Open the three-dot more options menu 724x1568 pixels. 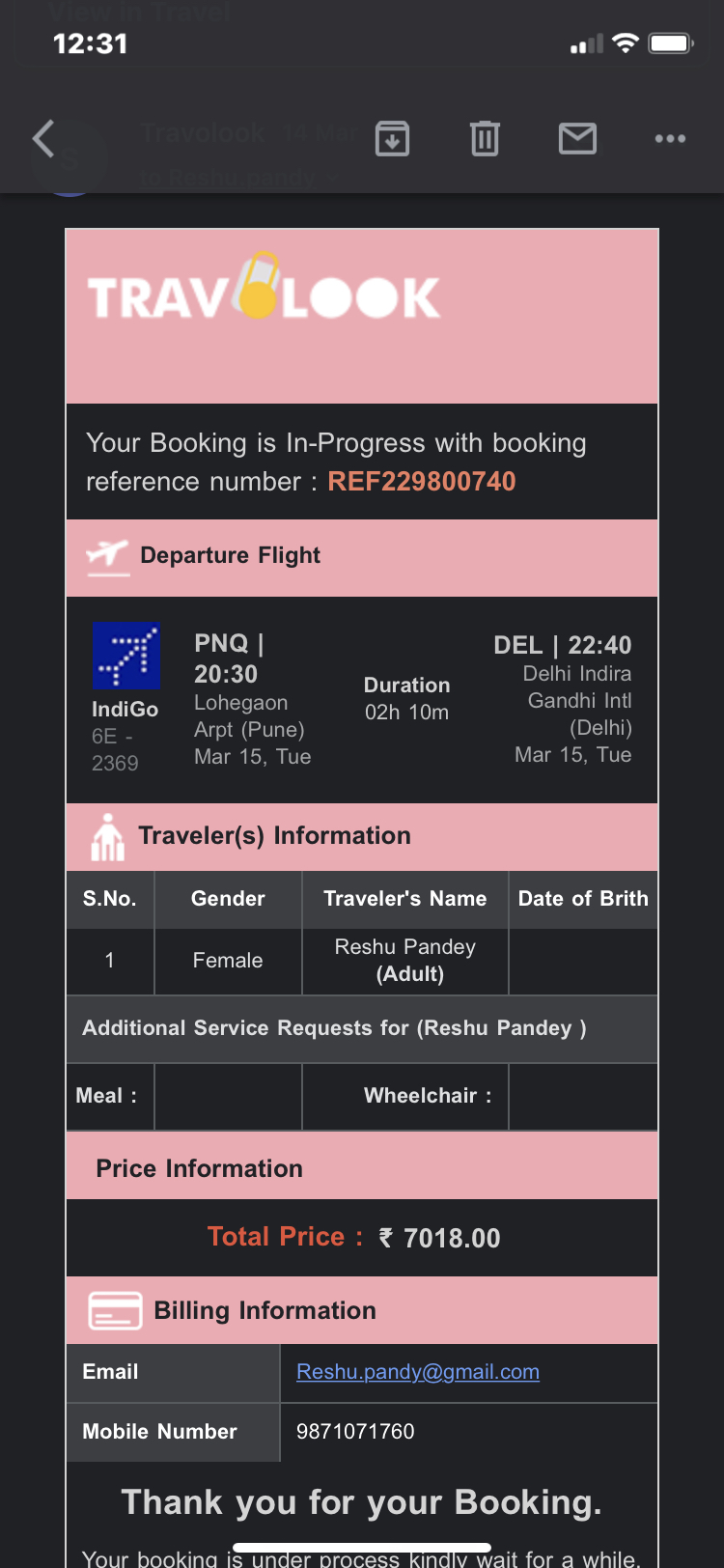[x=670, y=139]
